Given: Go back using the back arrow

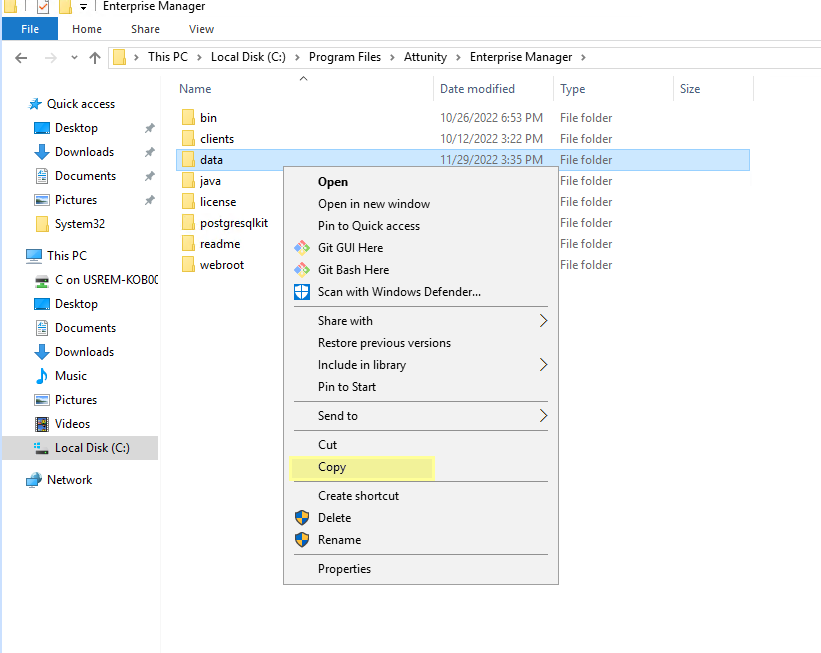Looking at the screenshot, I should 22,57.
